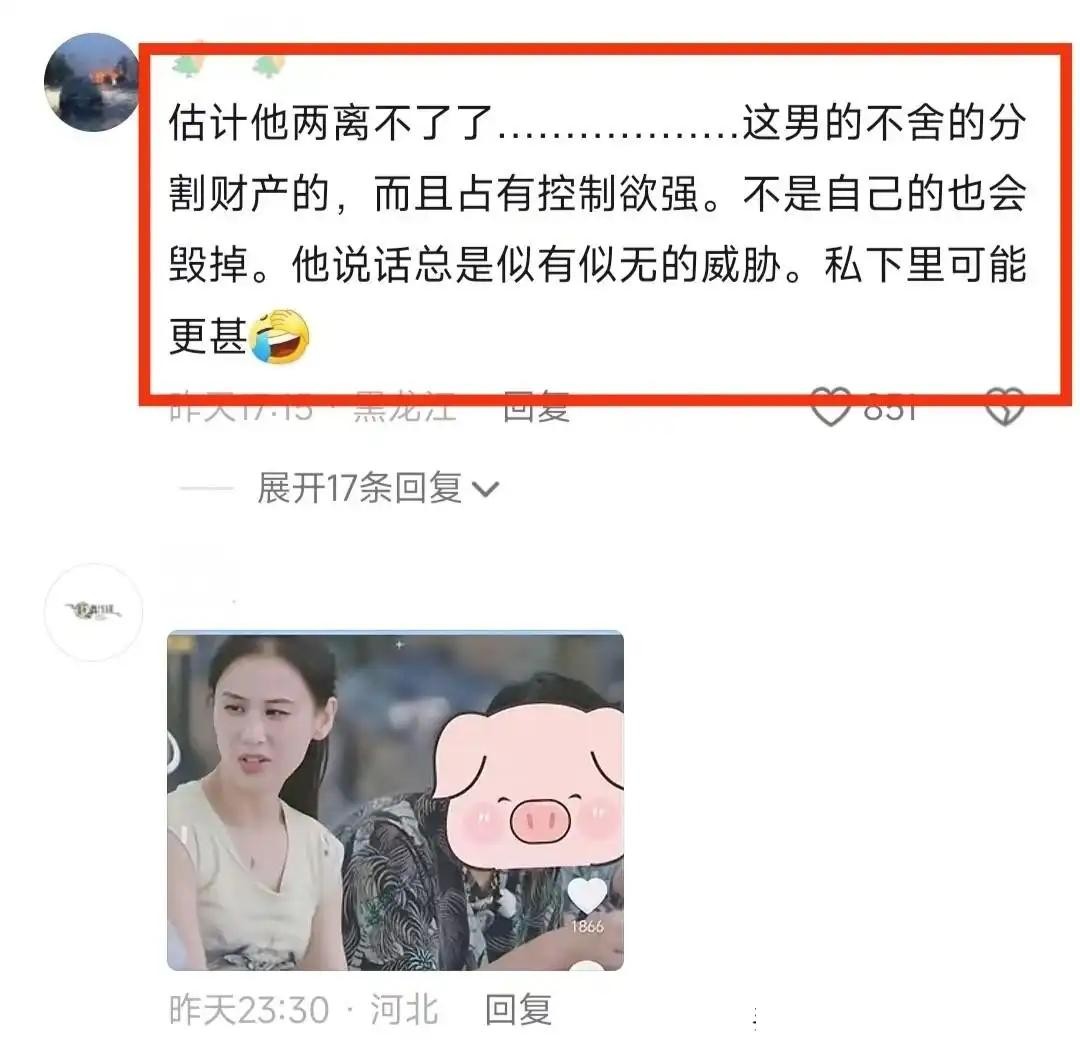Click the 1866 count on the image
Image resolution: width=1080 pixels, height=1057 pixels.
pyautogui.click(x=587, y=927)
